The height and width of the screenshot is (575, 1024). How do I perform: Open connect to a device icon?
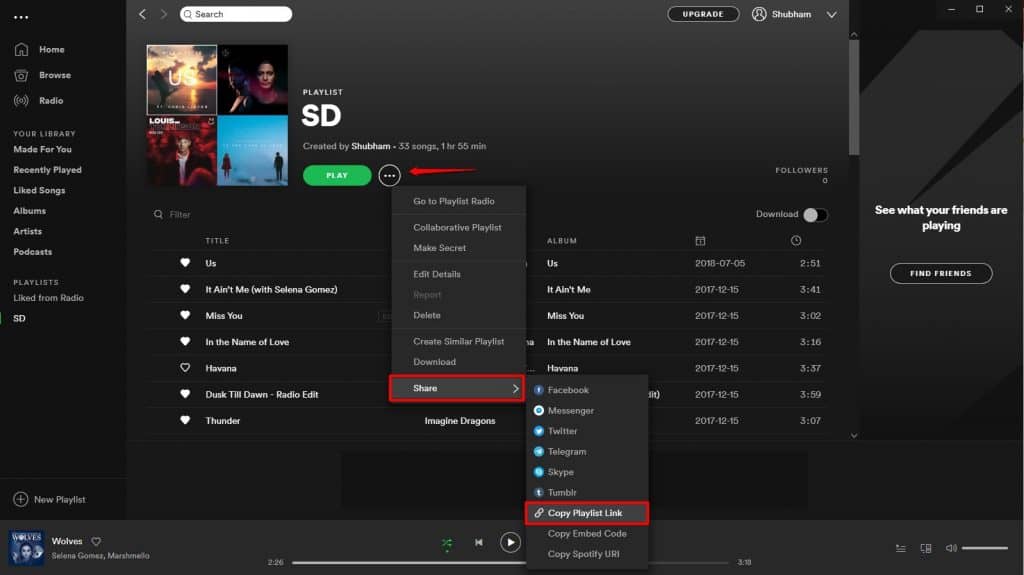click(x=926, y=548)
